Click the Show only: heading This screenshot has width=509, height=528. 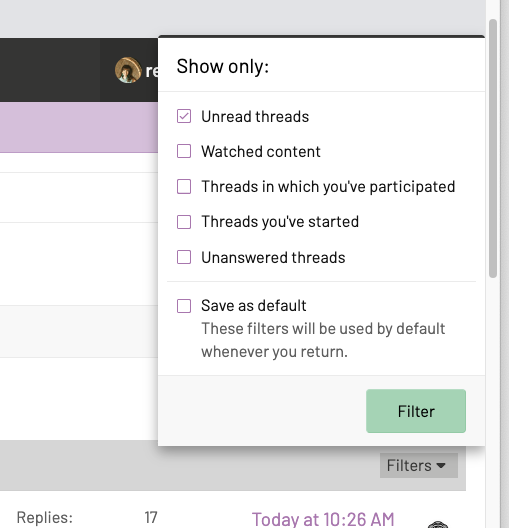point(223,66)
